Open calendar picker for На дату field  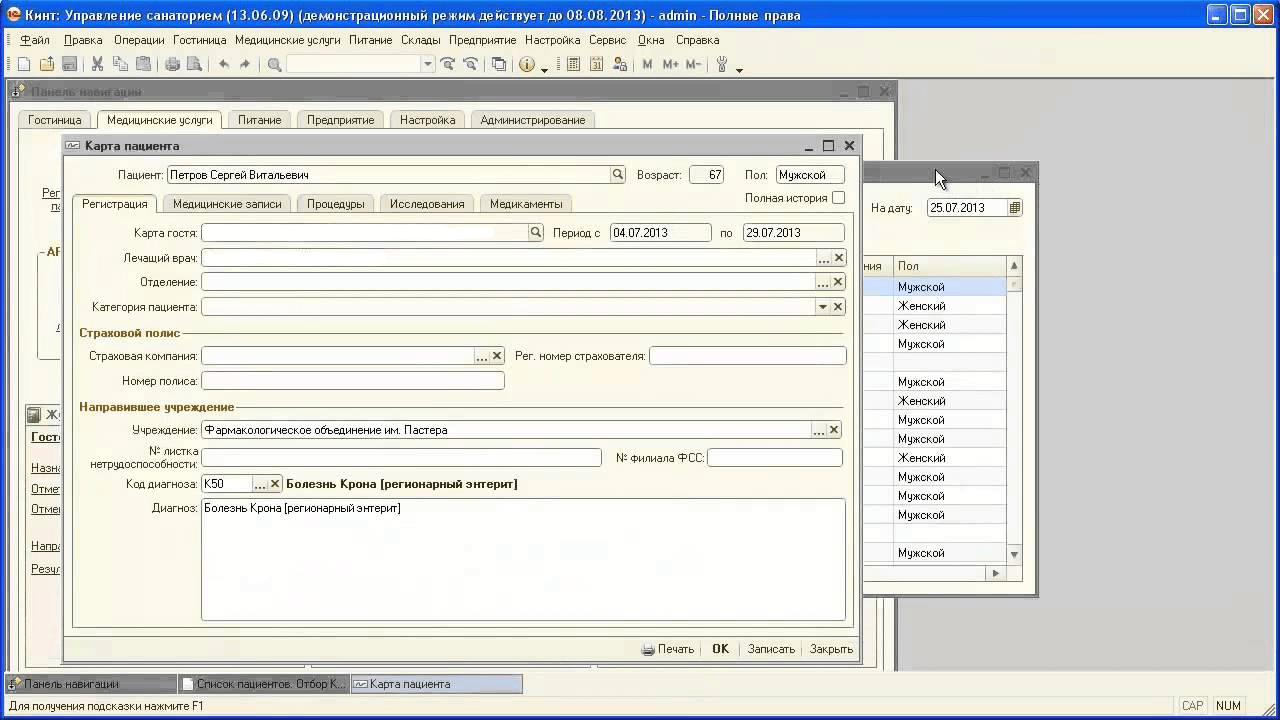[1015, 208]
